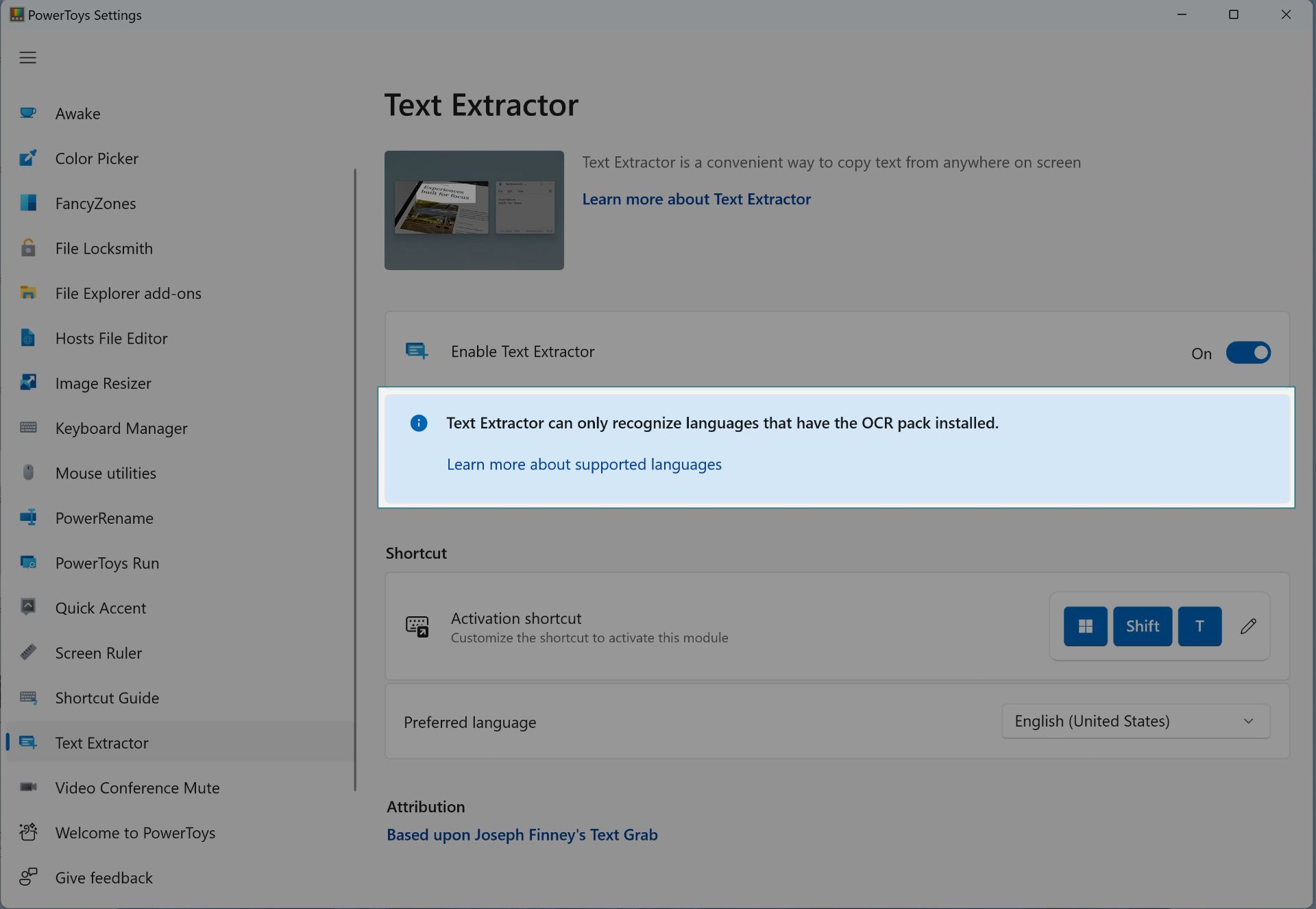
Task: Click the Image Resizer icon
Action: pos(28,383)
